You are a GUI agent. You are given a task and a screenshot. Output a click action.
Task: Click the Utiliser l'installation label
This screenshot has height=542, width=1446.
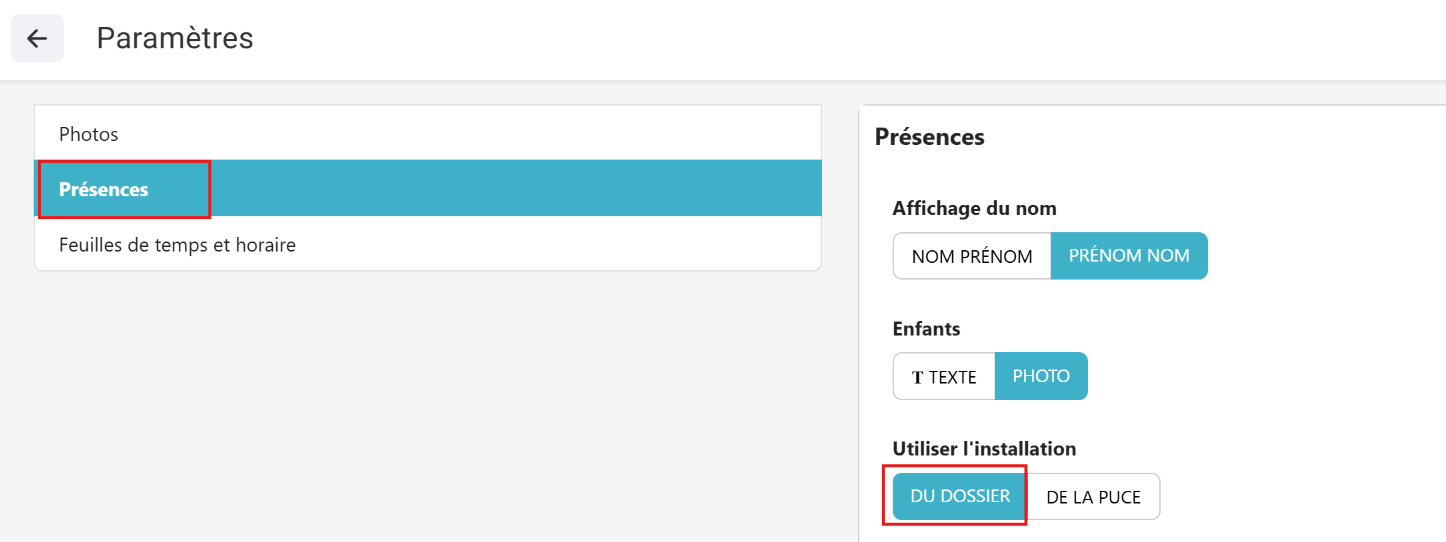[x=985, y=448]
